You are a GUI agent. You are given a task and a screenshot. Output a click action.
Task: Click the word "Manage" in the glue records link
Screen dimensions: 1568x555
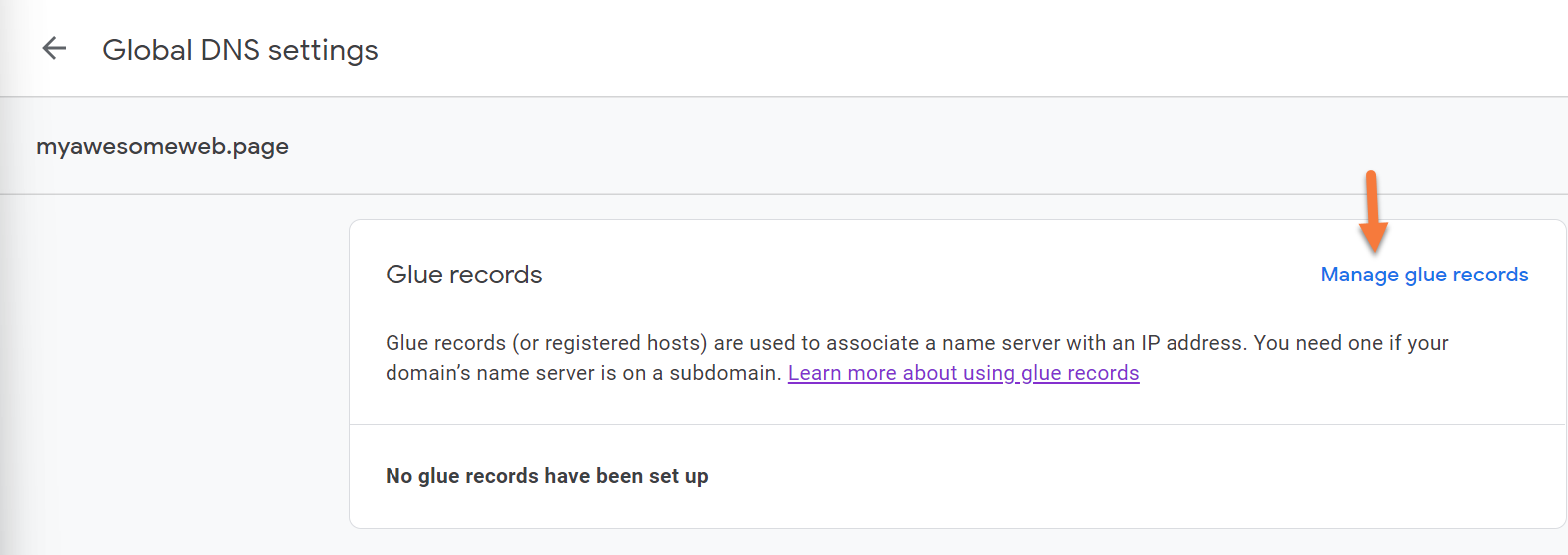(1359, 275)
